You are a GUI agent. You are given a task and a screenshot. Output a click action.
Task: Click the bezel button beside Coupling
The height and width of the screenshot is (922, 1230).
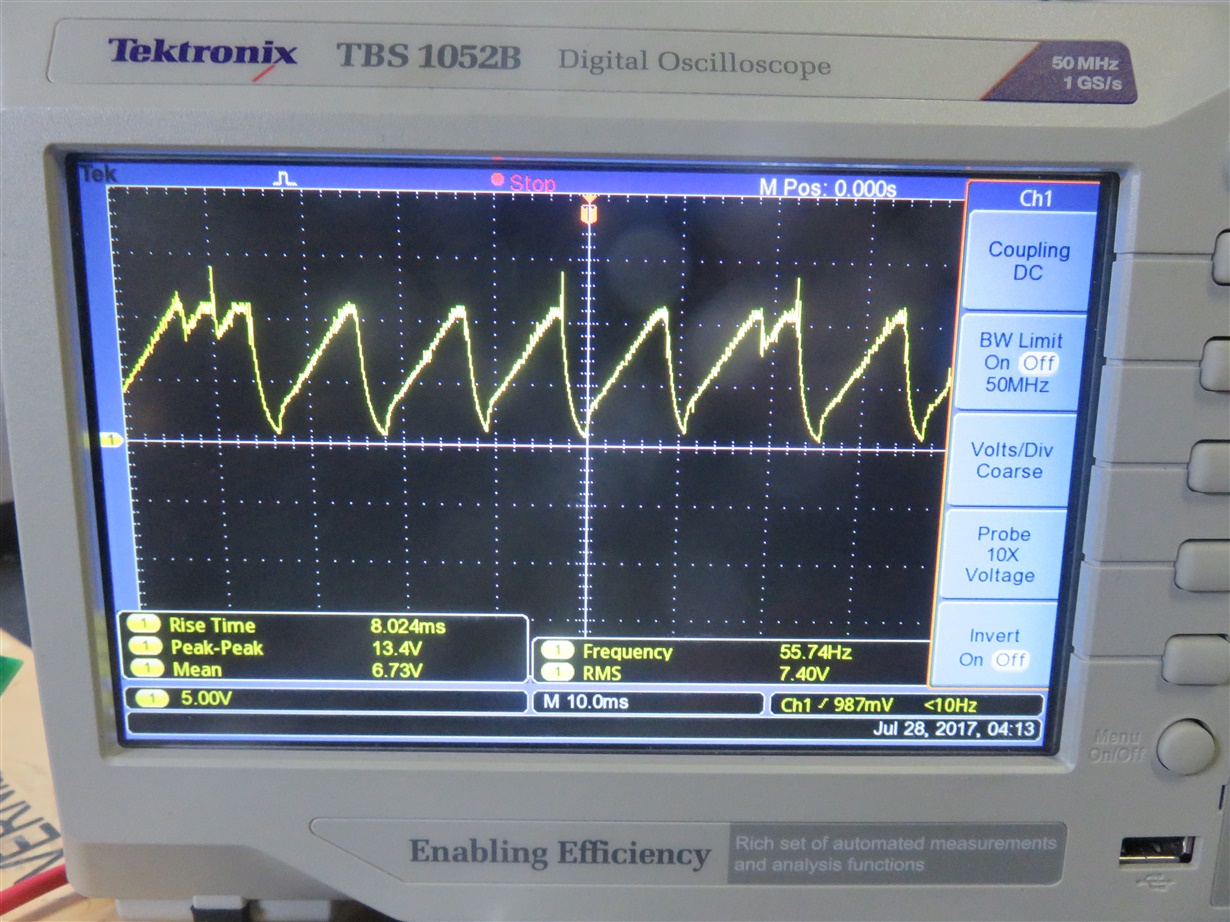tap(1221, 257)
